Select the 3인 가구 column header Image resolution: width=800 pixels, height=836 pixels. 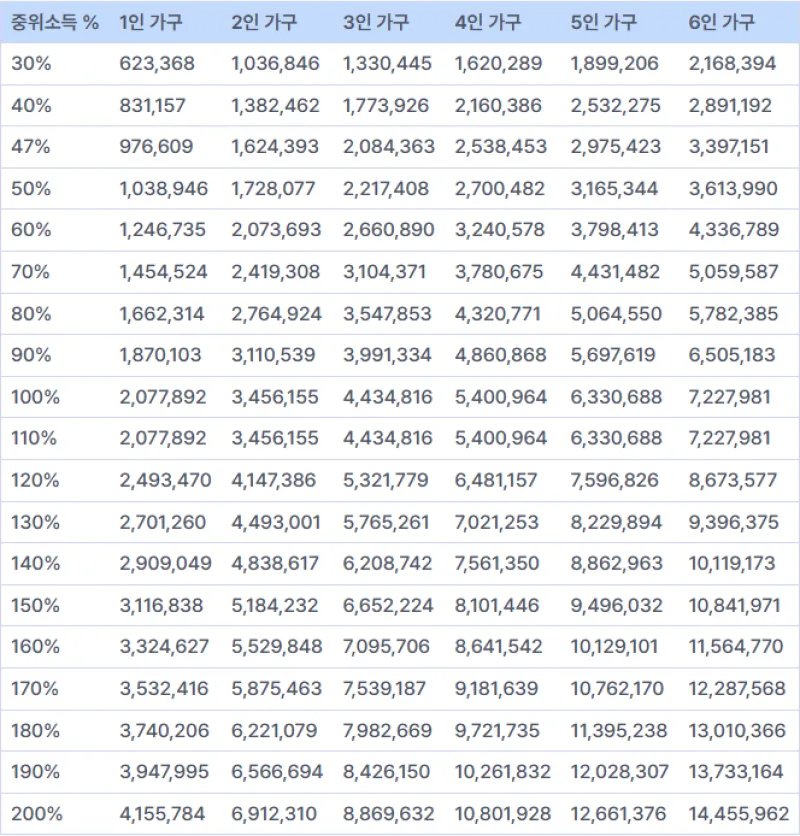(x=375, y=23)
